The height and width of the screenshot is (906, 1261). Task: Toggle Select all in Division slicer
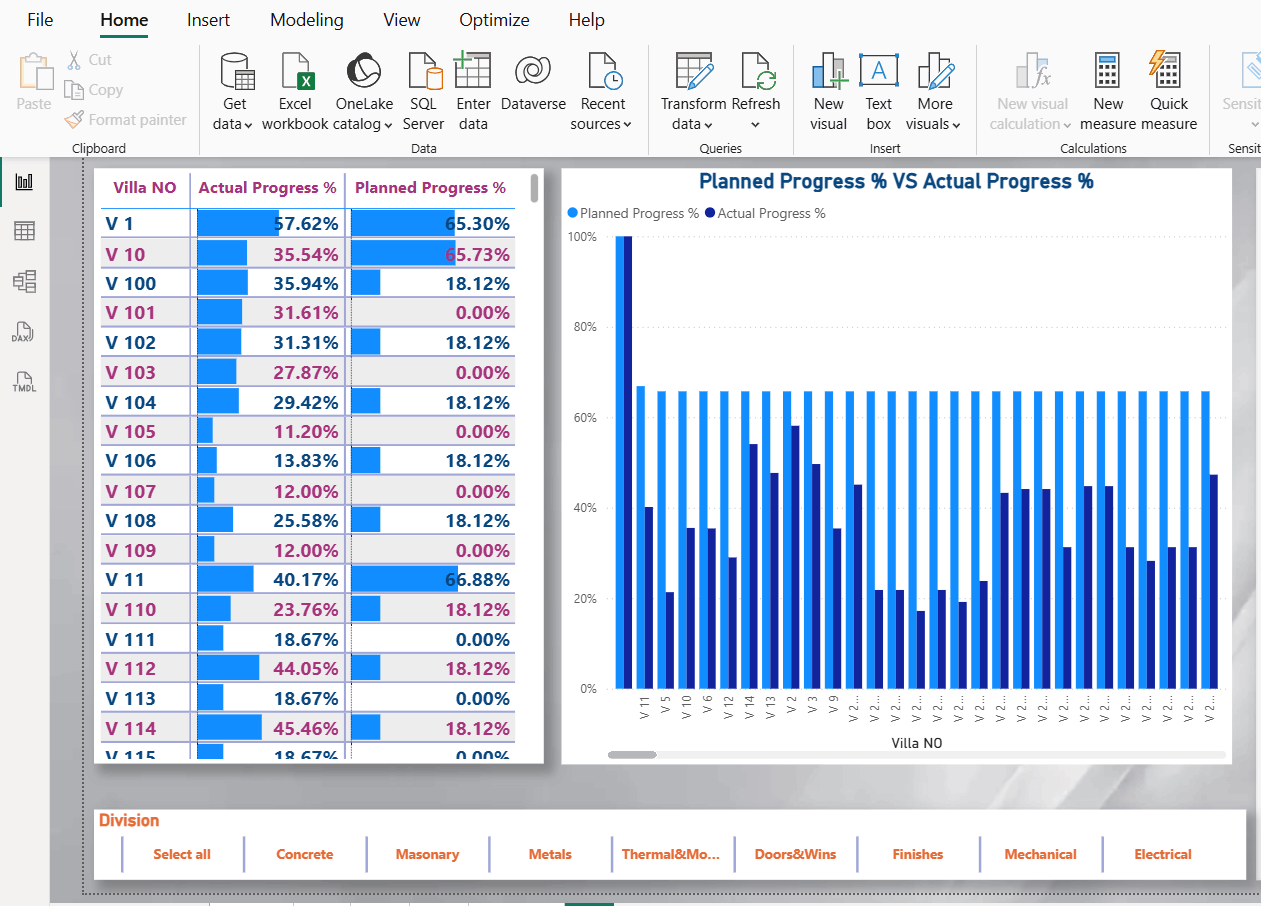(182, 854)
